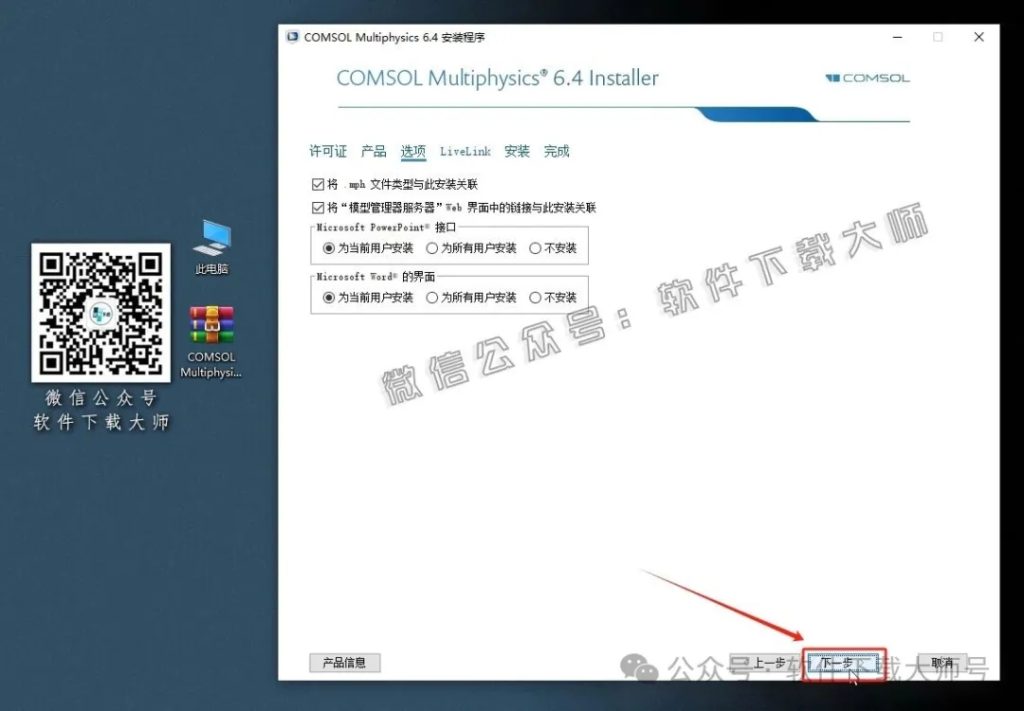Image resolution: width=1024 pixels, height=711 pixels.
Task: Switch to the 产品 tab
Action: pos(373,151)
